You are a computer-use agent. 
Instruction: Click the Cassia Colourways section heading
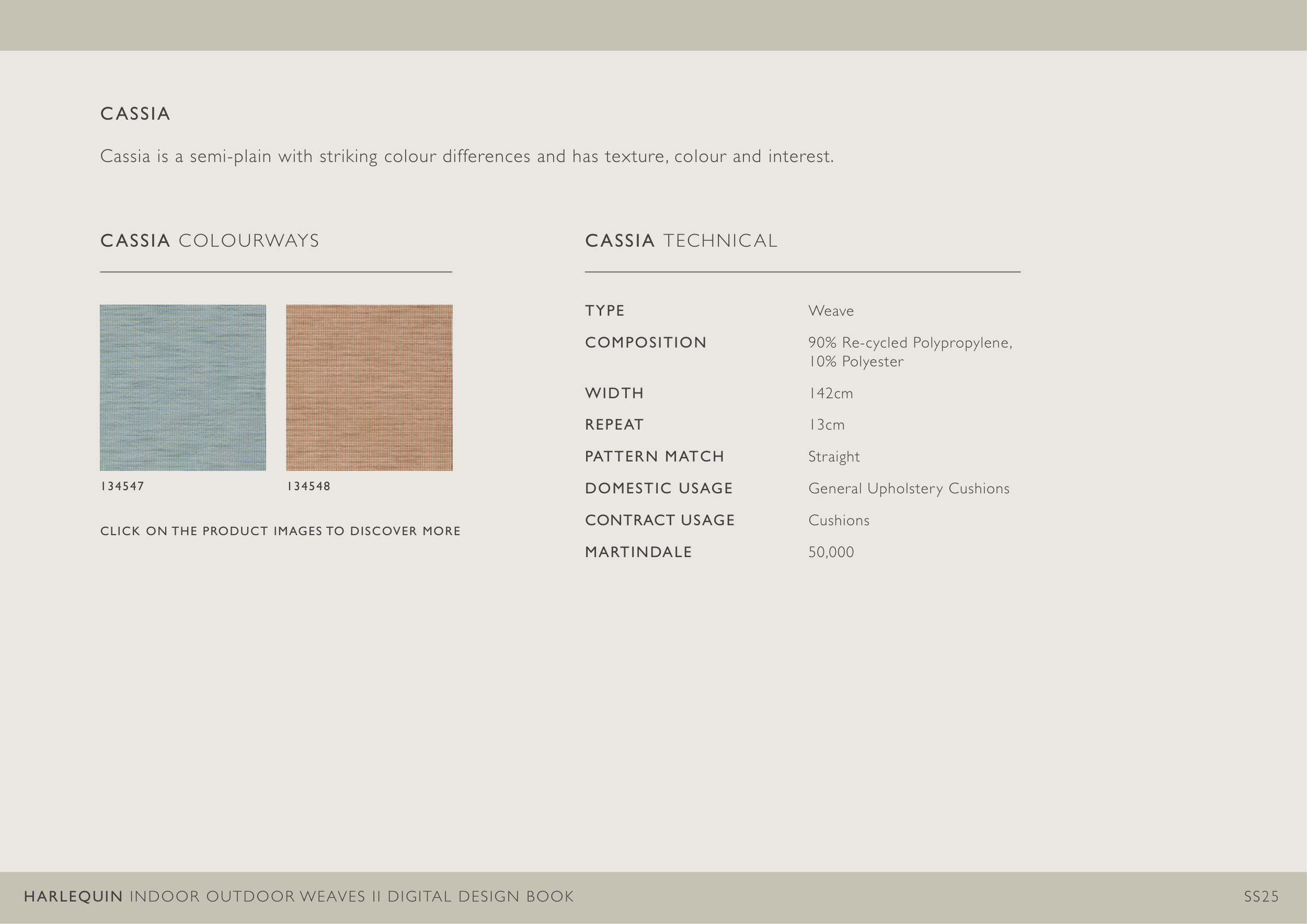[210, 241]
